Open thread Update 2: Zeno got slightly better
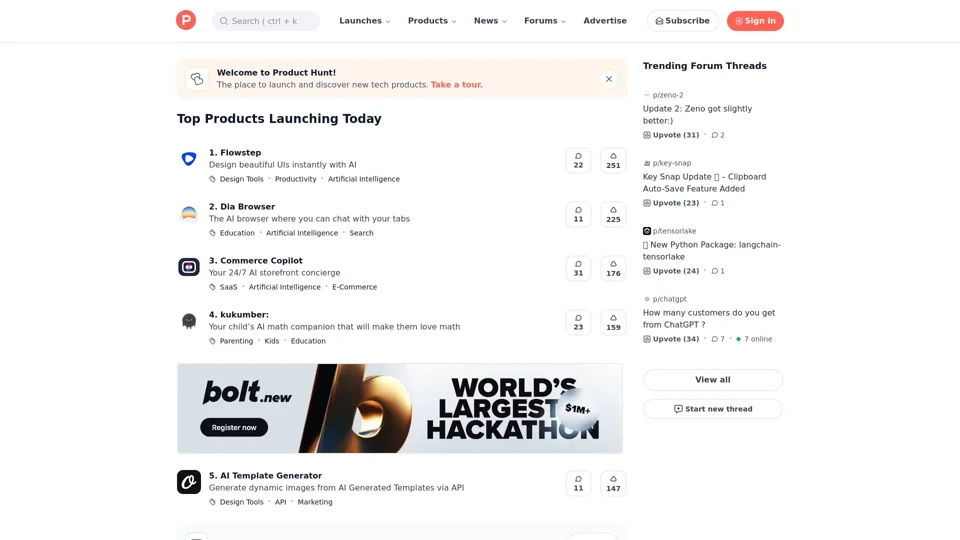 tap(697, 115)
